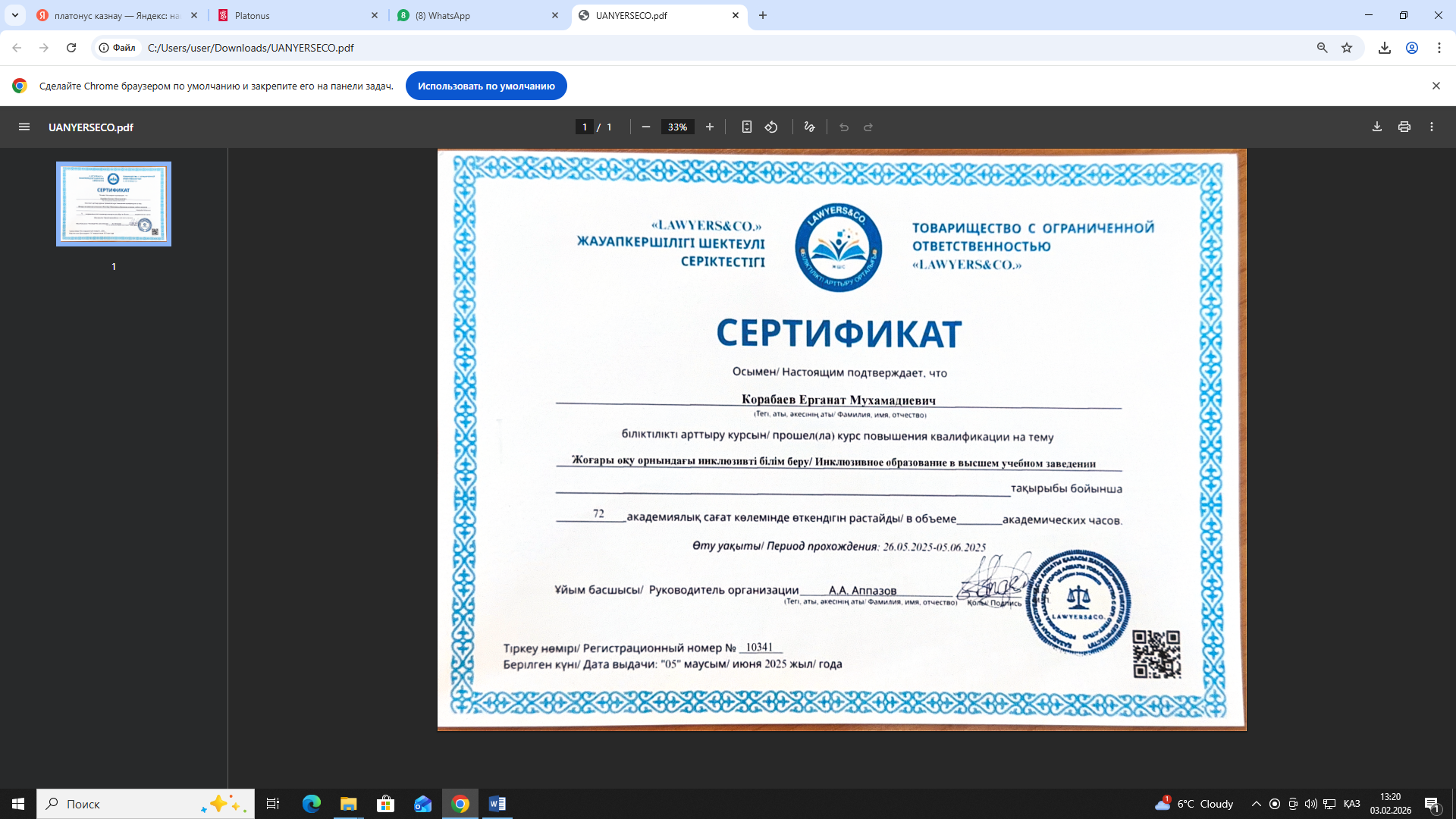This screenshot has height=819, width=1456.
Task: Select the page 1 thumbnail
Action: click(114, 204)
